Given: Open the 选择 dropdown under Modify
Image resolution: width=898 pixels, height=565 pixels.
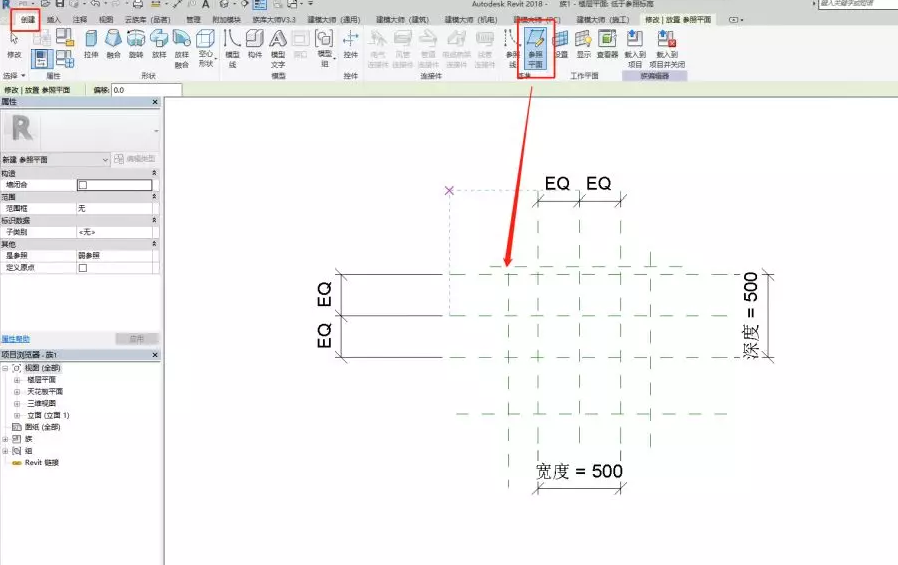Looking at the screenshot, I should click(14, 76).
